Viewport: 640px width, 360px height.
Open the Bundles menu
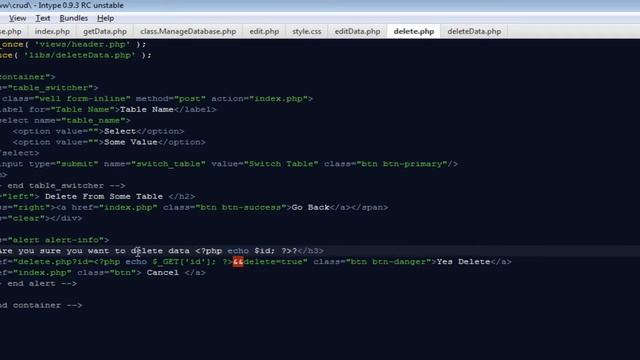point(73,18)
